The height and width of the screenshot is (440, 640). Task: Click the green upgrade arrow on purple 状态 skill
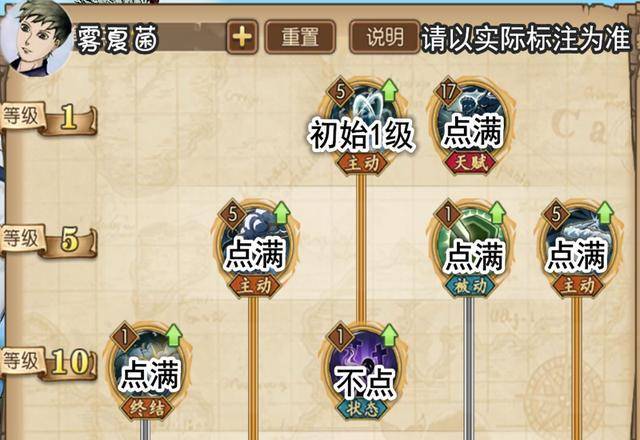[x=389, y=335]
